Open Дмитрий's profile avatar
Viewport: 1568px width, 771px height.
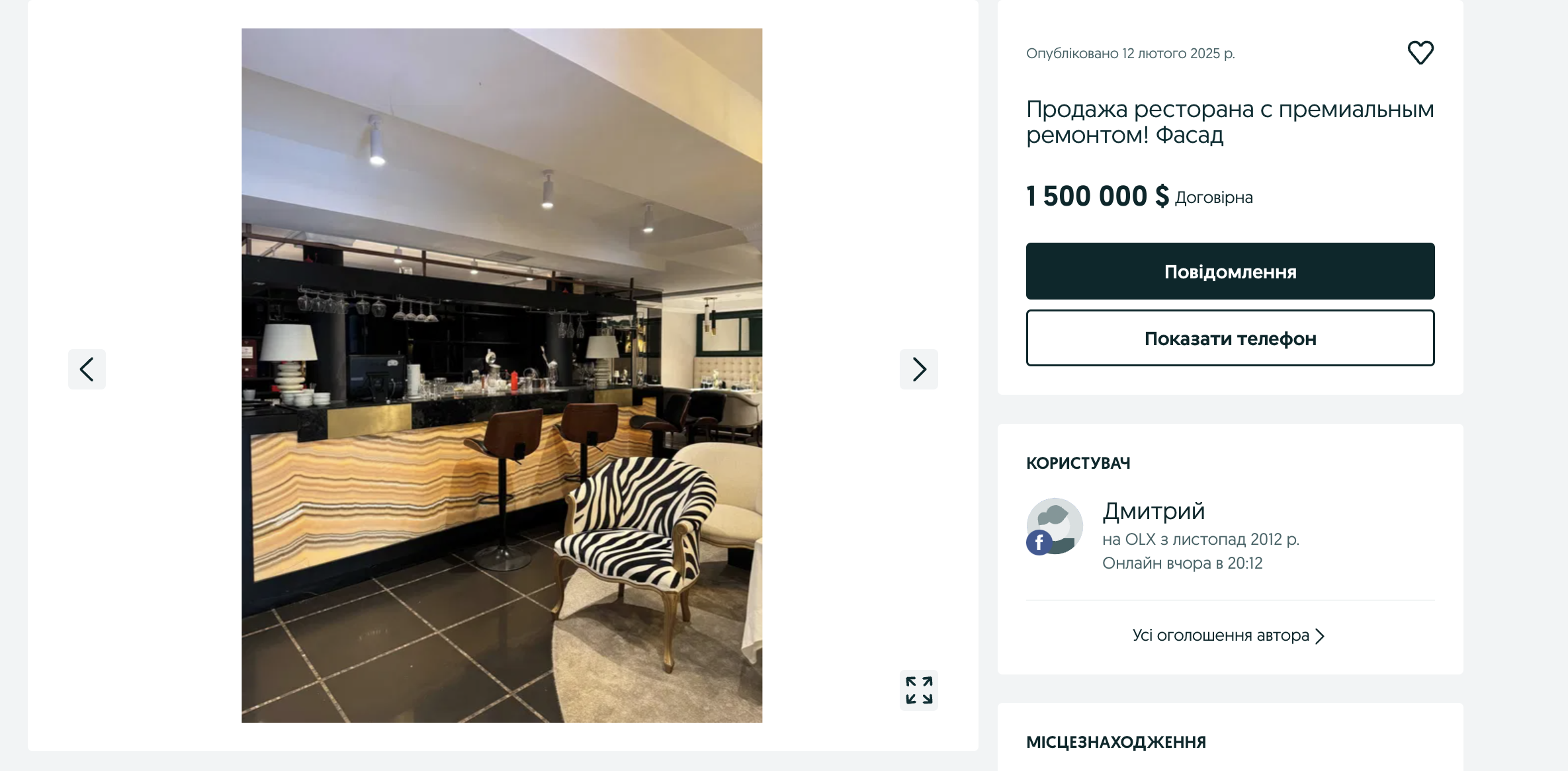click(x=1055, y=526)
